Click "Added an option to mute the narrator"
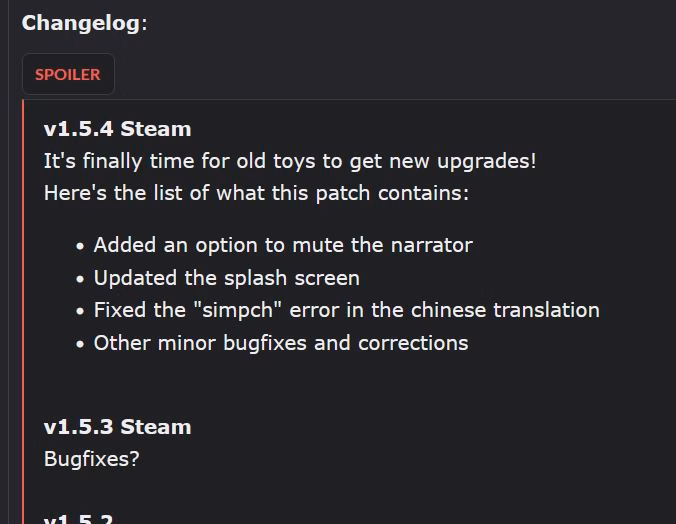The height and width of the screenshot is (524, 676). 283,245
